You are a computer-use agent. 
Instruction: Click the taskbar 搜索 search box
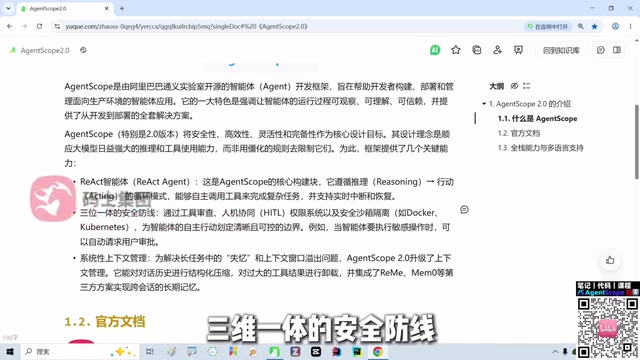(80, 351)
